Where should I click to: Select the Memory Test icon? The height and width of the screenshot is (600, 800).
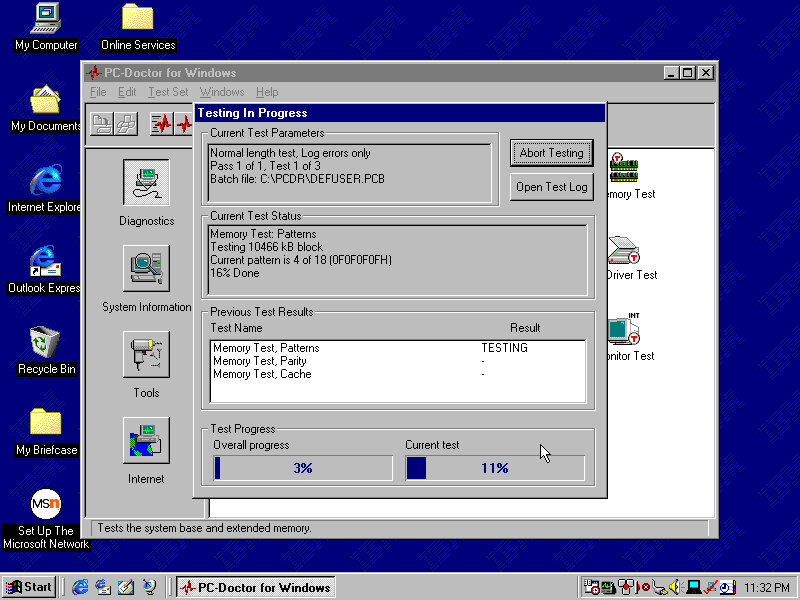[x=627, y=169]
